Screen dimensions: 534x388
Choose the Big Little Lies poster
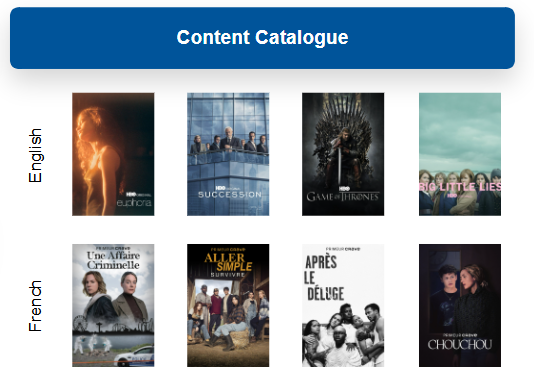coord(460,154)
